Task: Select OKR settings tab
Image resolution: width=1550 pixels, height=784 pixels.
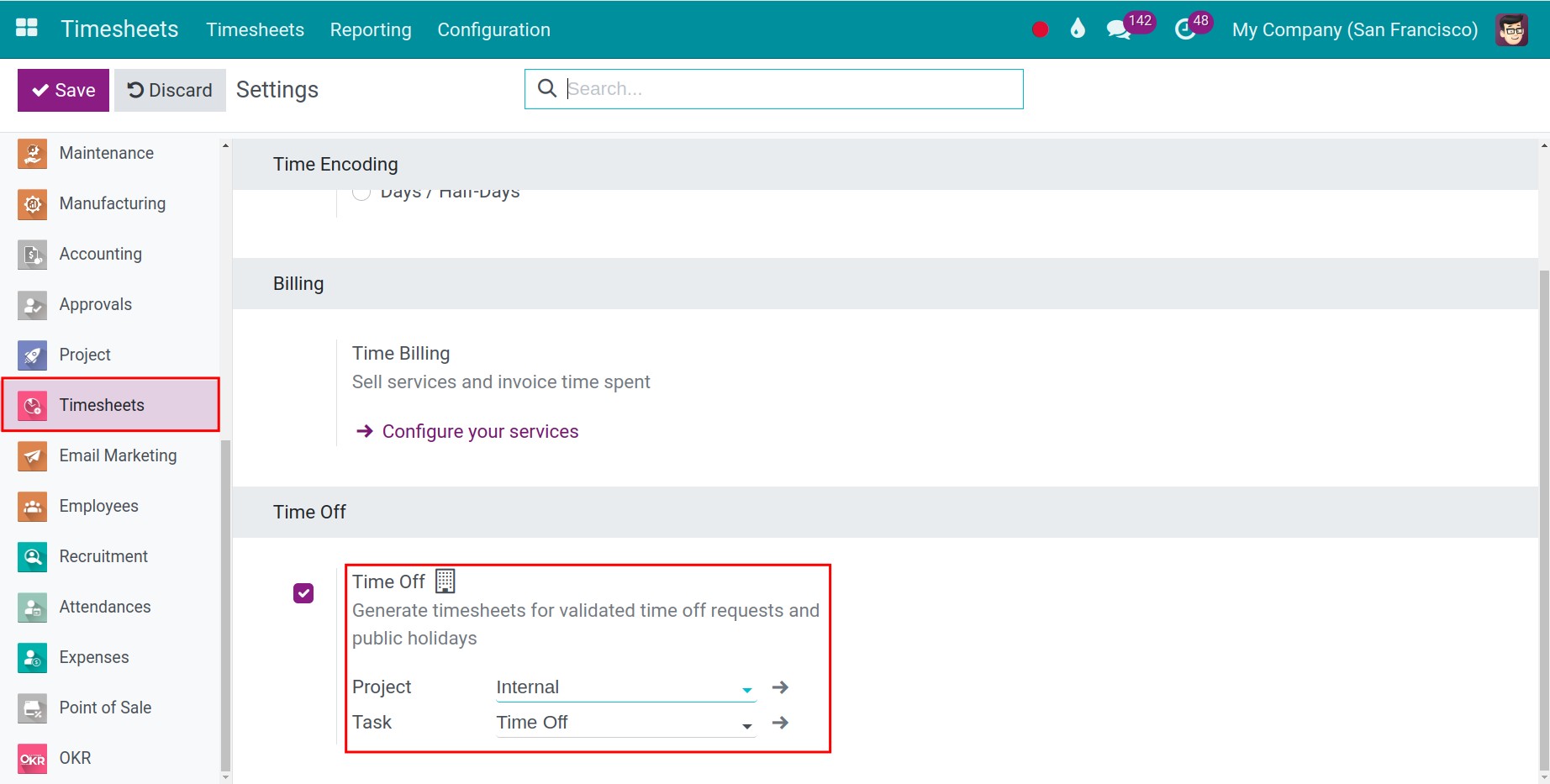Action: click(x=110, y=759)
